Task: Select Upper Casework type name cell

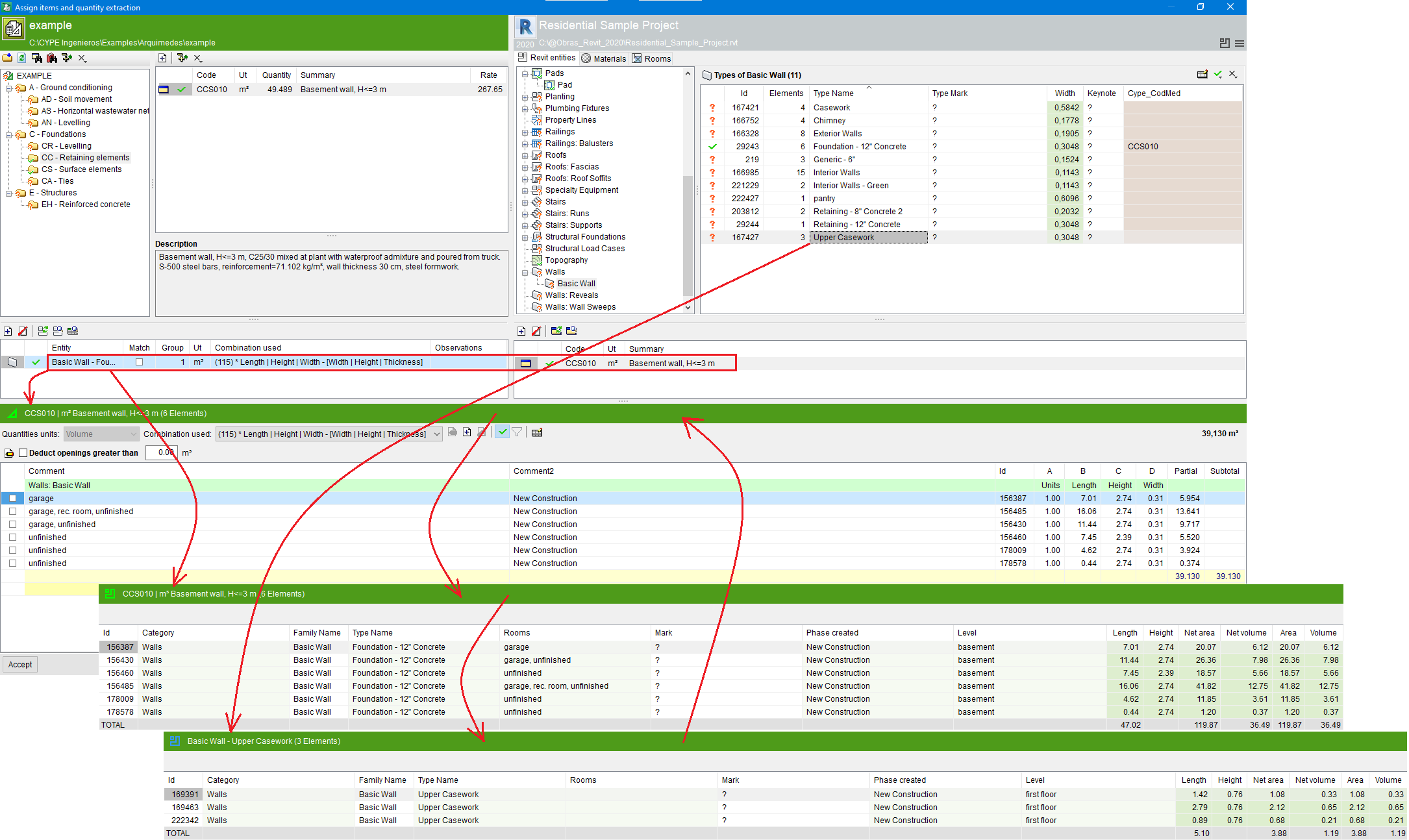Action: pos(868,238)
